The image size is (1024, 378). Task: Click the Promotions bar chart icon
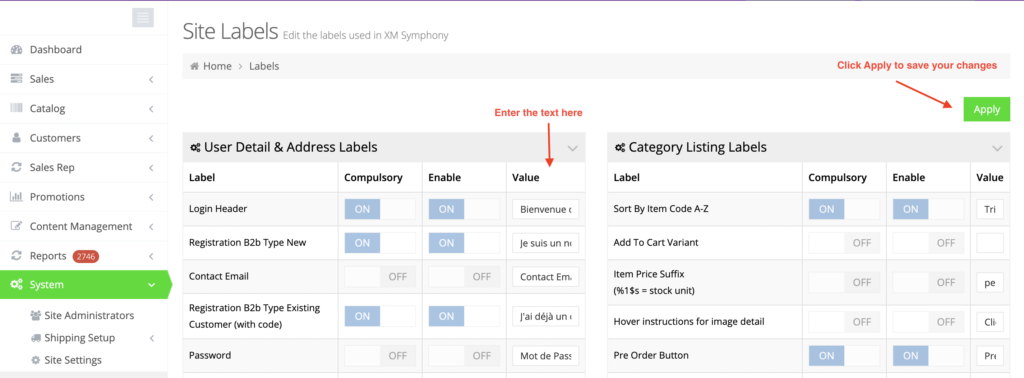coord(17,197)
